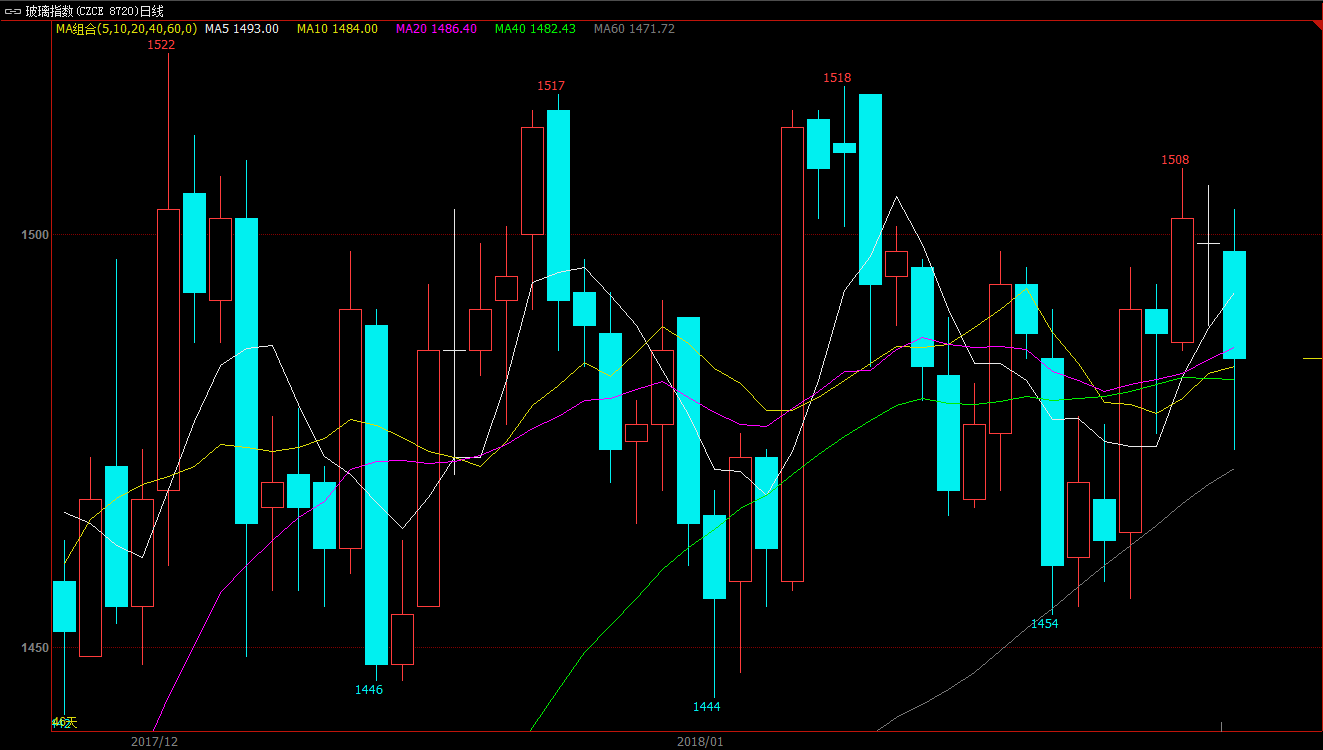Click the 1522 high price label
The width and height of the screenshot is (1323, 750).
(x=161, y=45)
